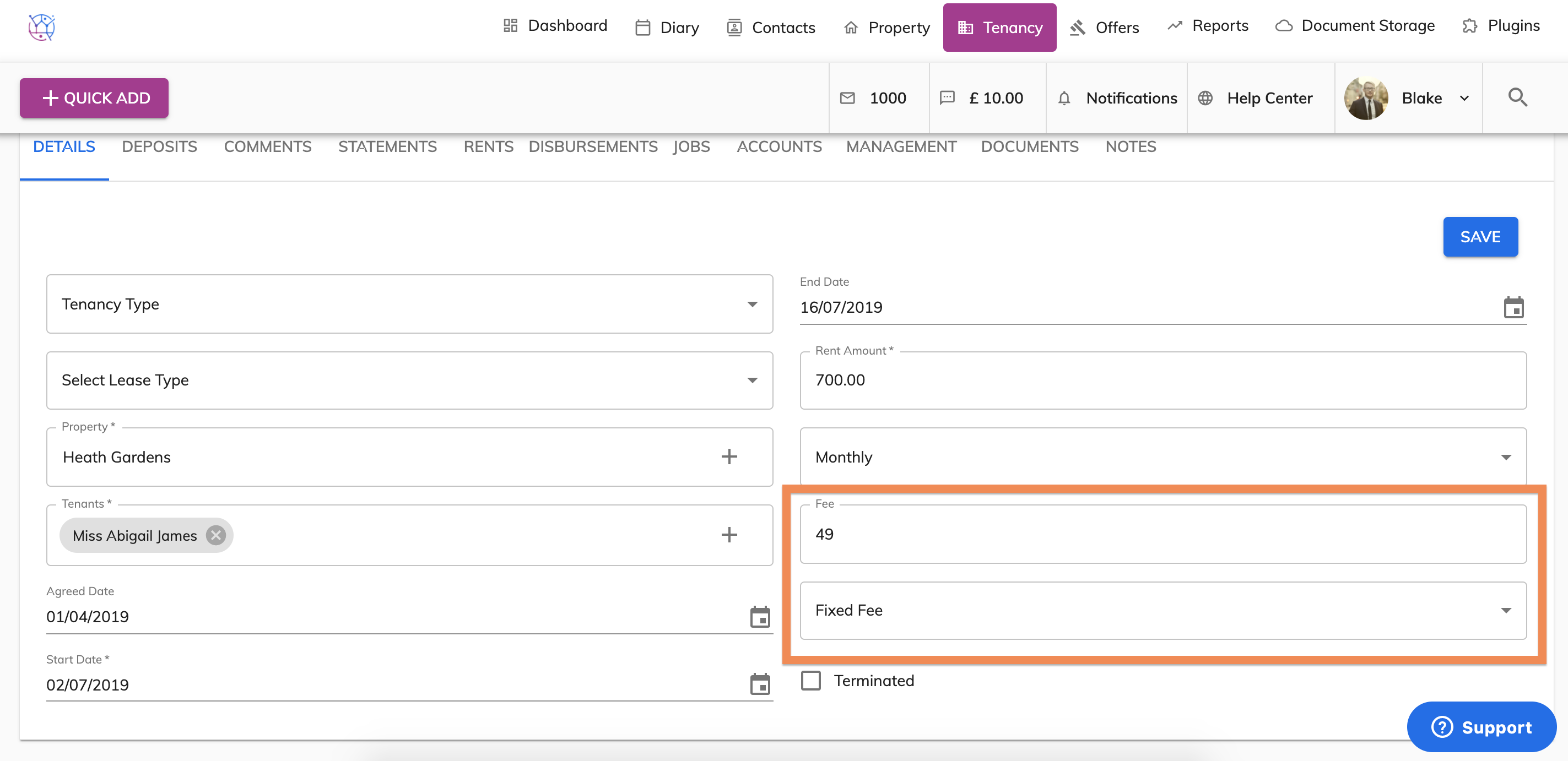This screenshot has width=1568, height=761.
Task: Switch to the Deposits tab
Action: point(159,146)
